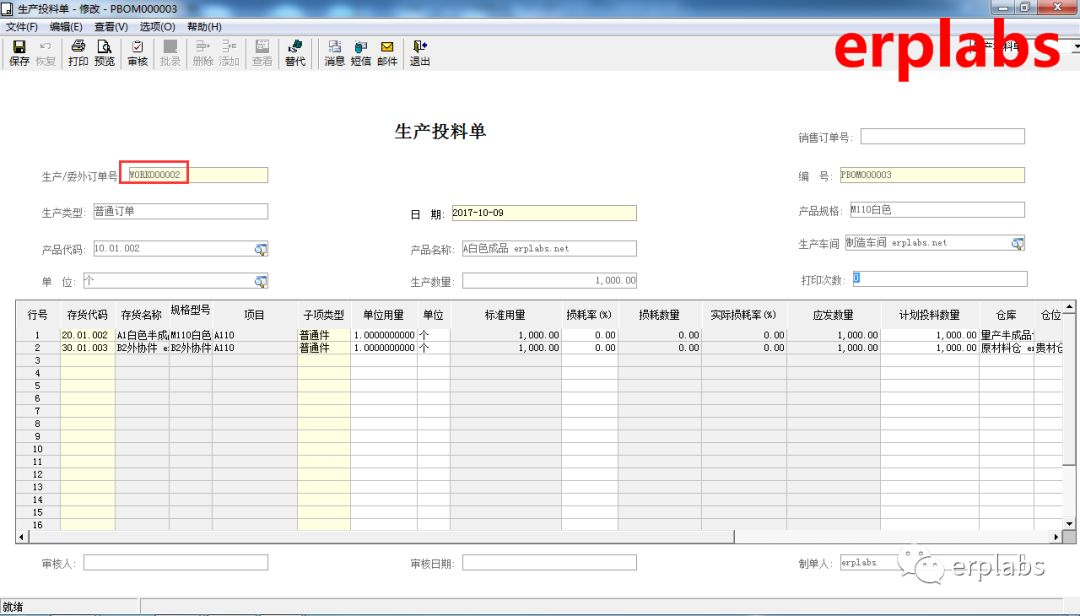Open the 预览 (Preview) toolbar icon
Viewport: 1080px width, 616px height.
pyautogui.click(x=107, y=50)
